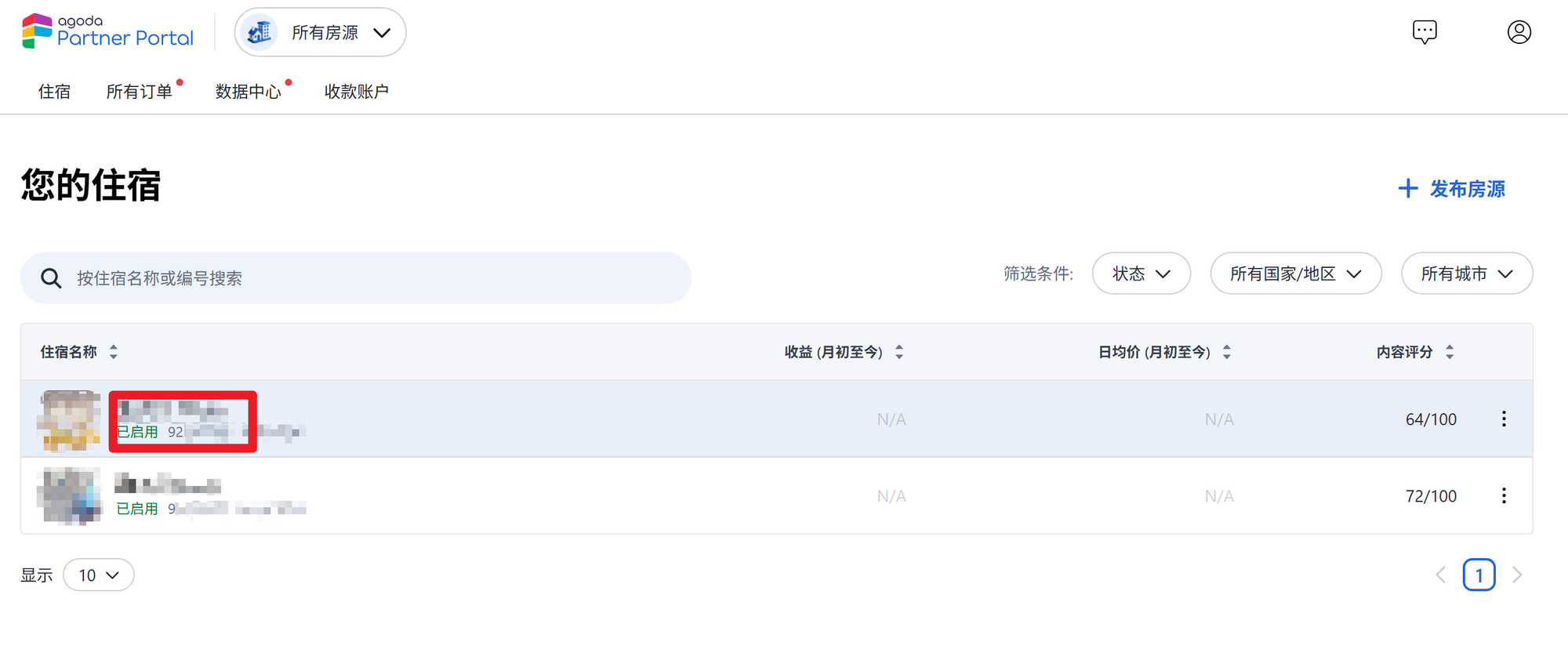This screenshot has width=1568, height=667.
Task: Click the 发布房源 button
Action: [x=1451, y=189]
